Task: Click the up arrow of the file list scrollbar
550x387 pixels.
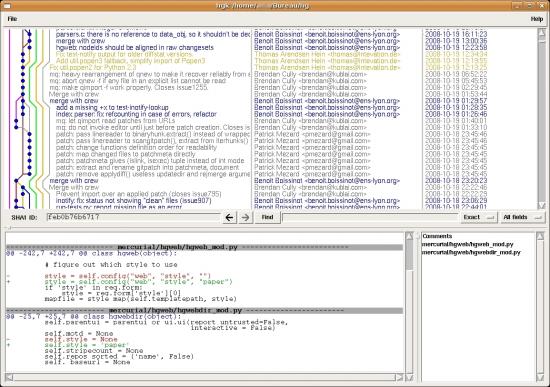Action: point(541,236)
